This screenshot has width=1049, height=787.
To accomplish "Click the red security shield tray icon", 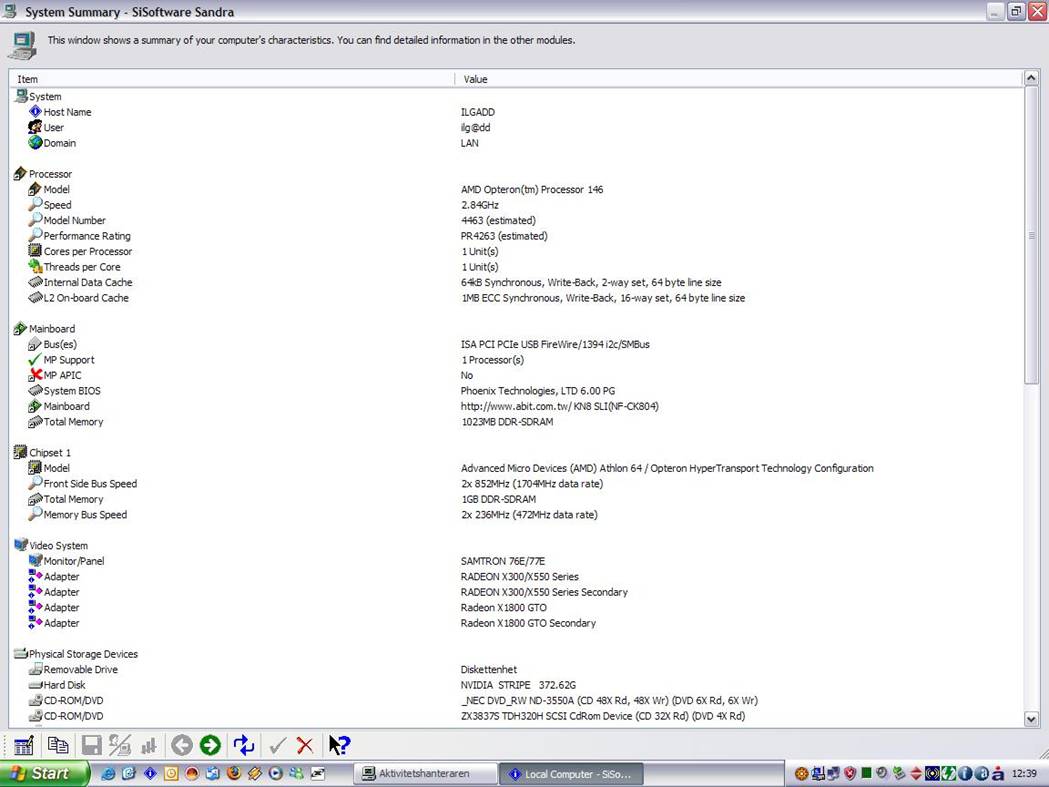I will [850, 774].
